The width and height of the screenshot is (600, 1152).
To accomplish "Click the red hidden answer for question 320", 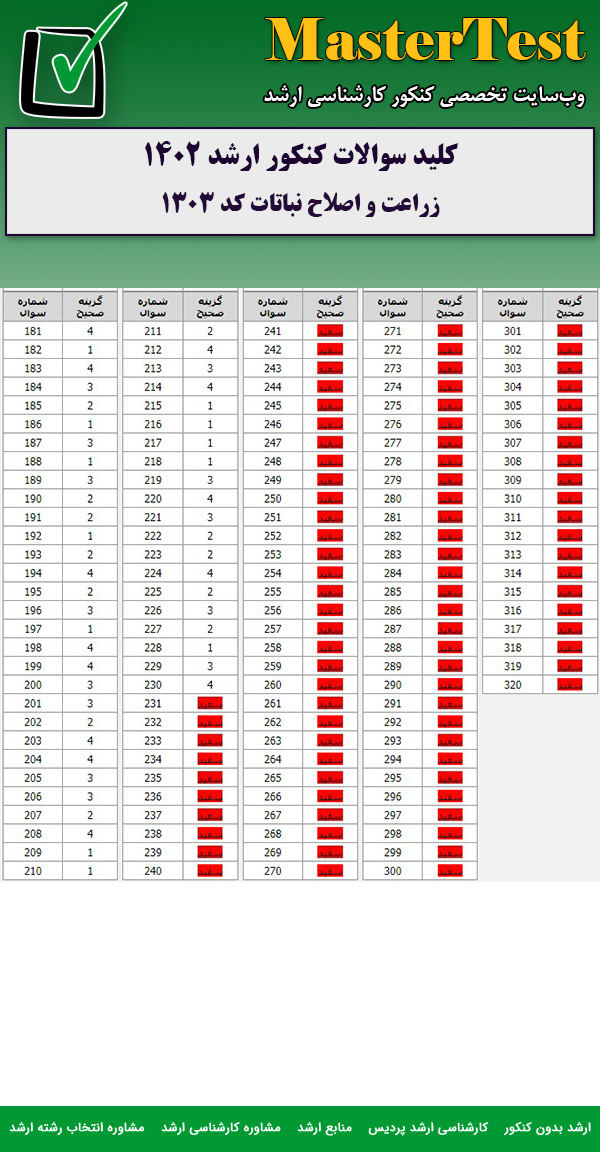I will pos(570,685).
